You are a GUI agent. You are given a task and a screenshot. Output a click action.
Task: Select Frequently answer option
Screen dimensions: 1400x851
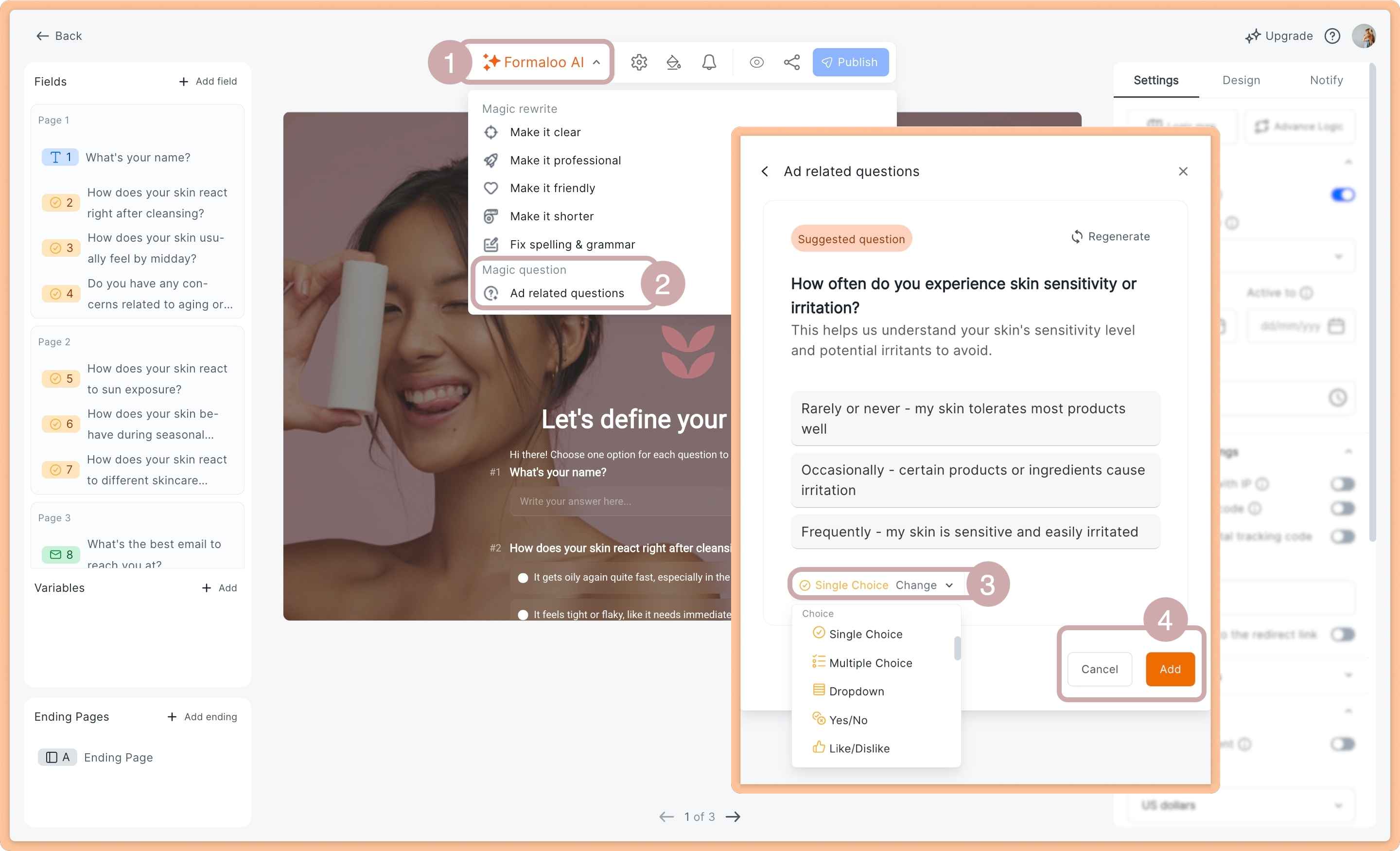975,532
